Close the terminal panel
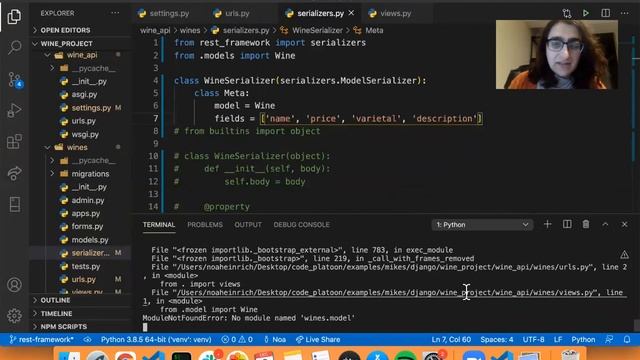This screenshot has height=360, width=640. 624,224
